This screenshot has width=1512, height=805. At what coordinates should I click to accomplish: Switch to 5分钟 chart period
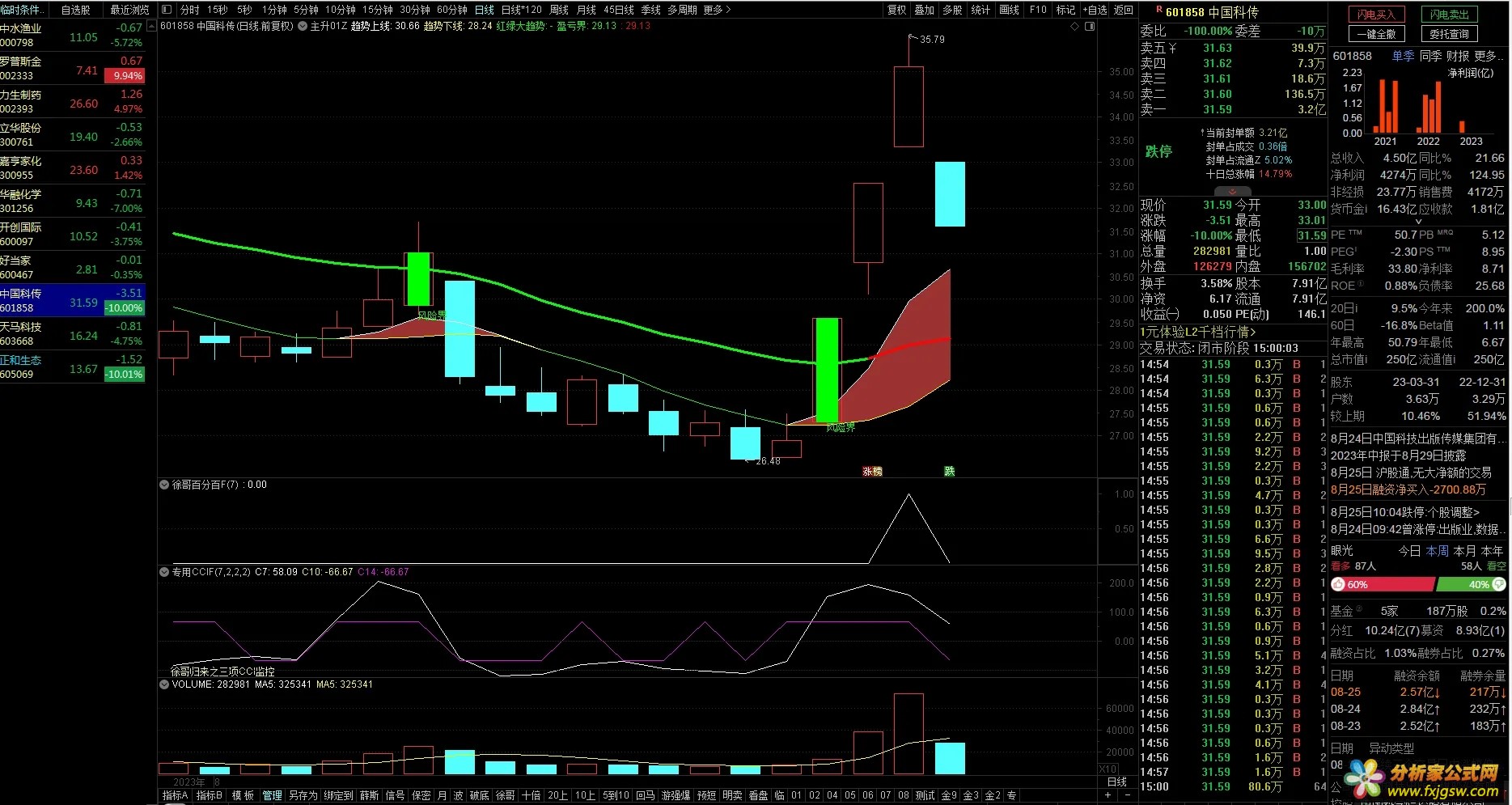coord(306,10)
